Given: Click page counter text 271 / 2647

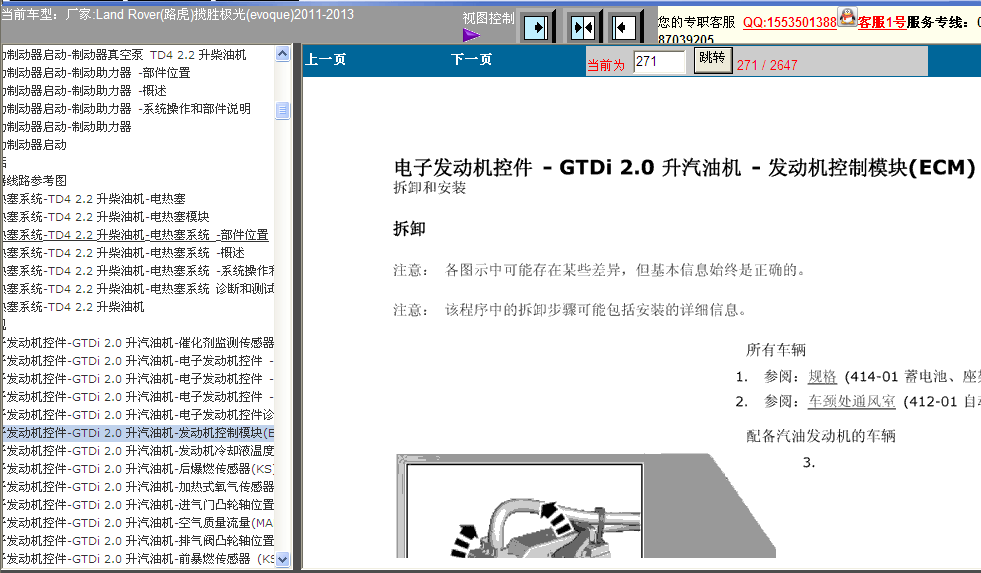Looking at the screenshot, I should [767, 65].
